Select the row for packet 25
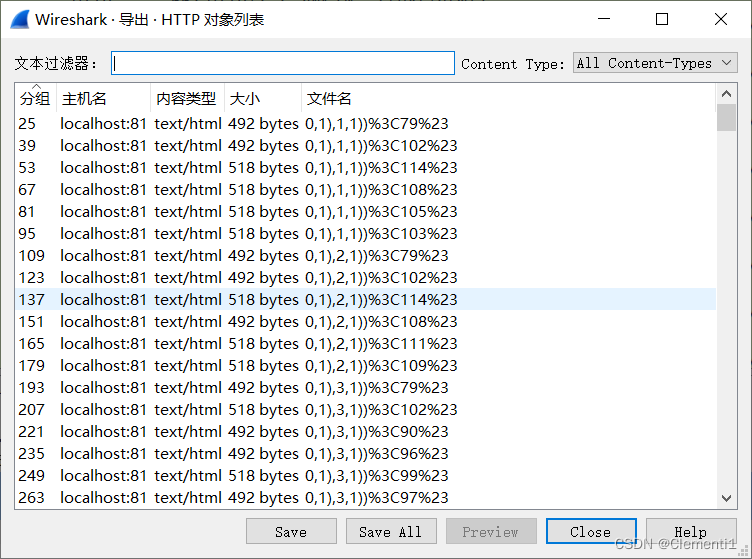The height and width of the screenshot is (559, 752). pyautogui.click(x=365, y=124)
